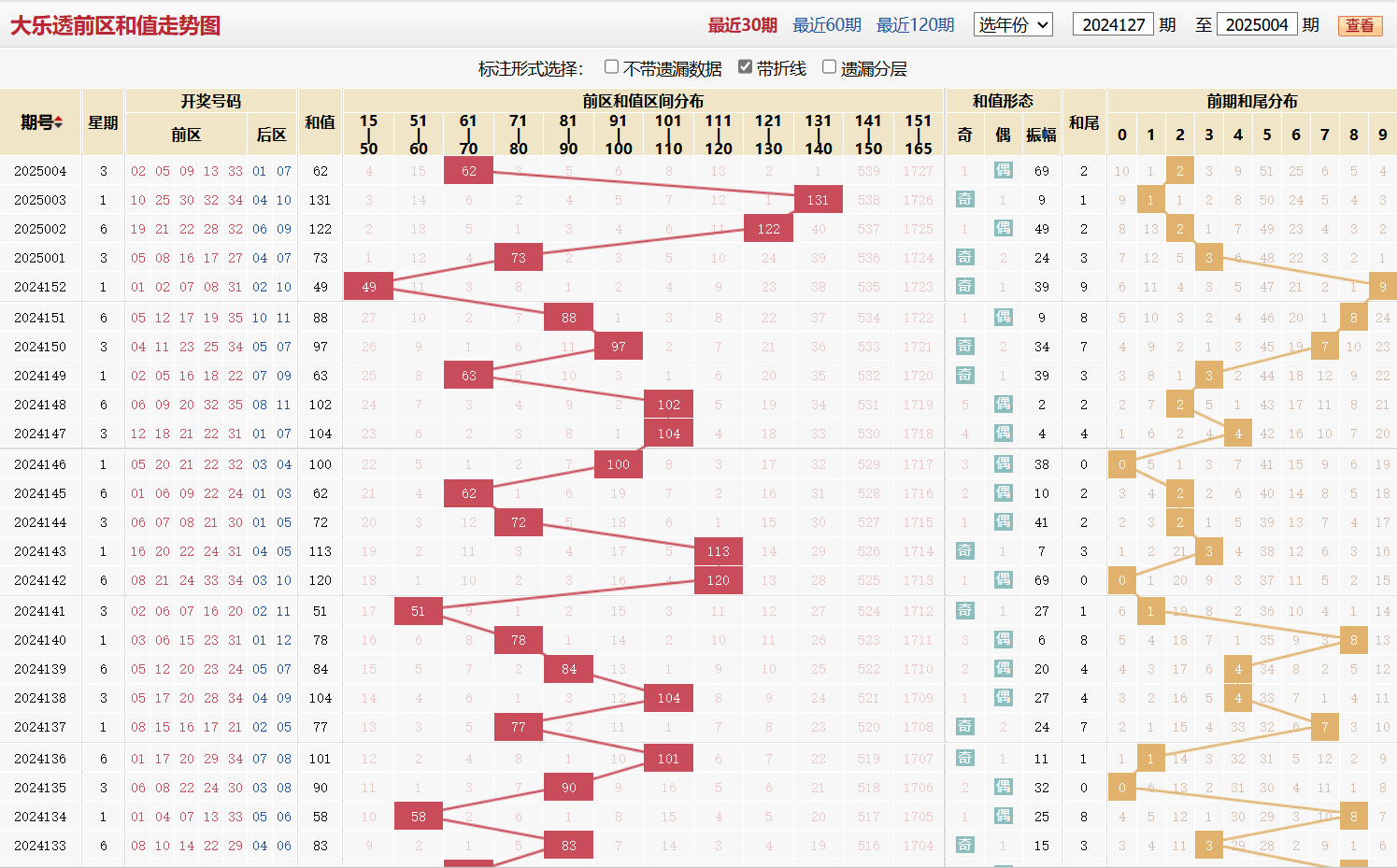Click the 偶 badge in row 2024151

[x=1003, y=318]
